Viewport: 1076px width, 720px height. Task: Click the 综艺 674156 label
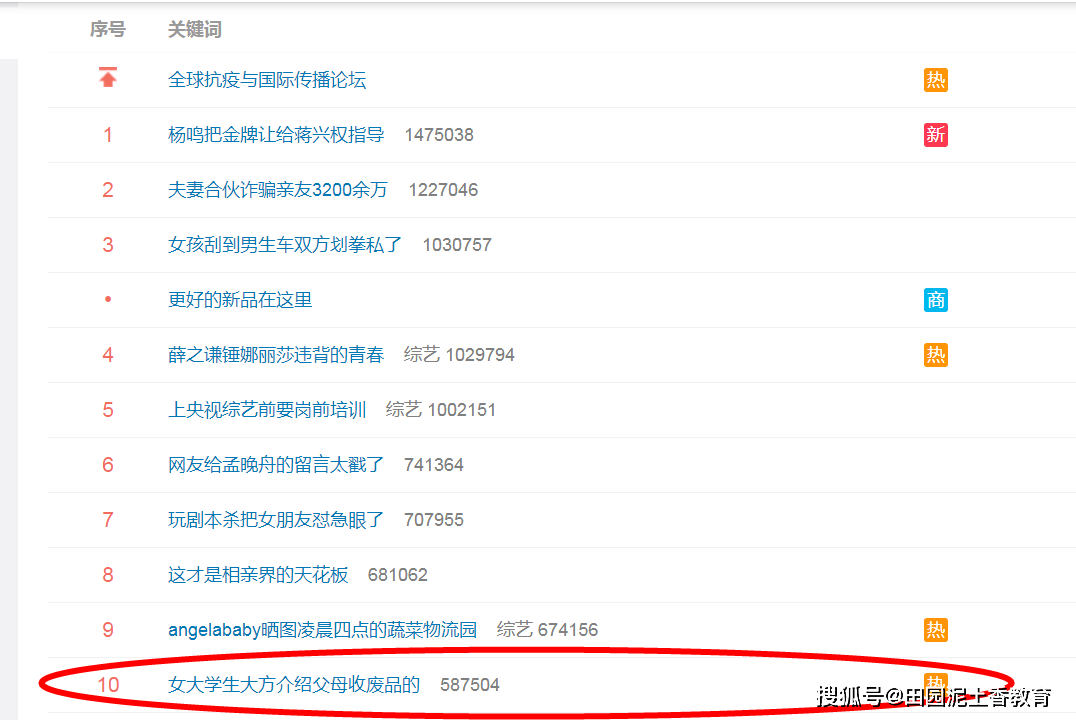coord(548,629)
